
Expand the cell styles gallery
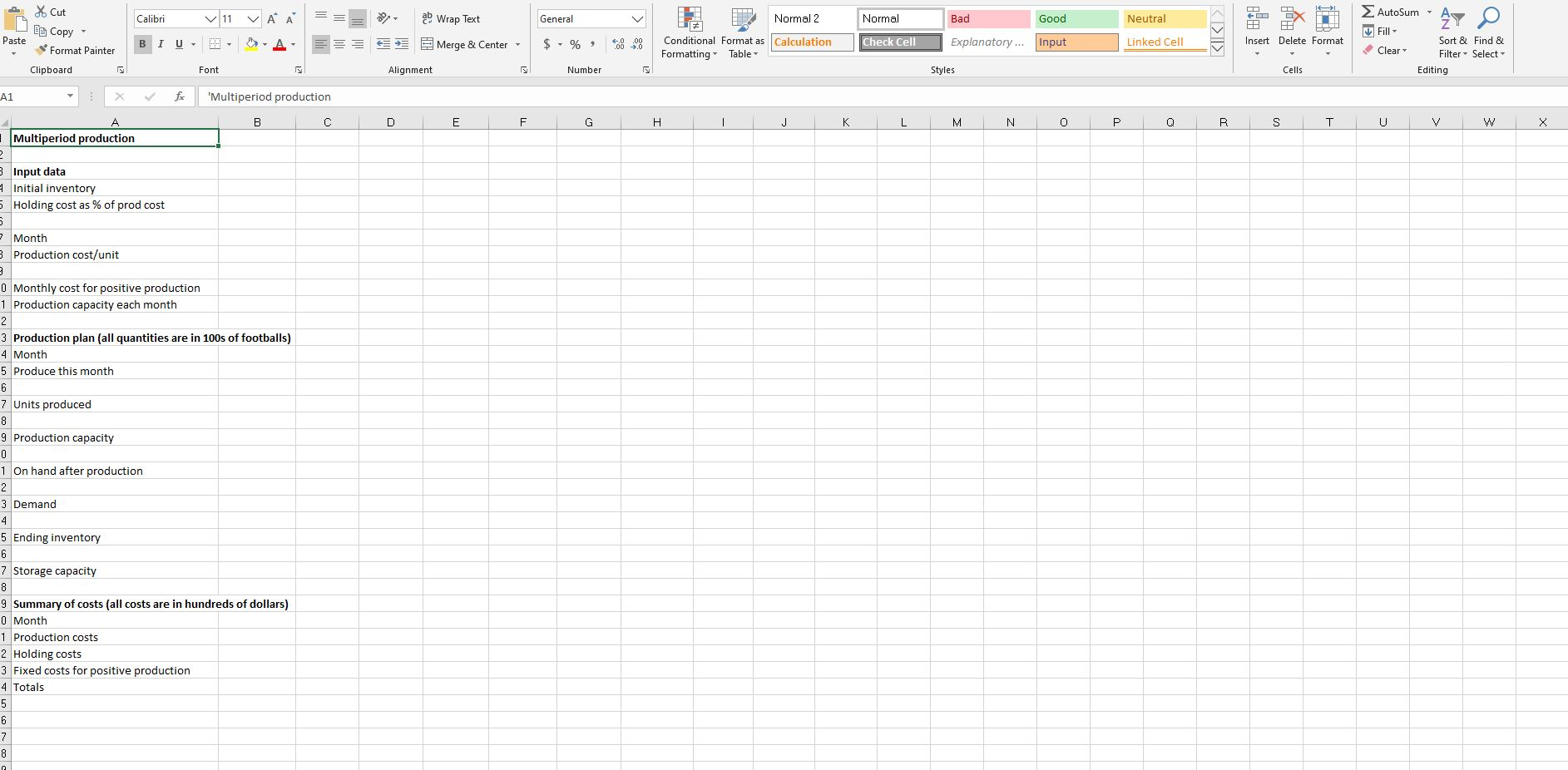(x=1217, y=48)
